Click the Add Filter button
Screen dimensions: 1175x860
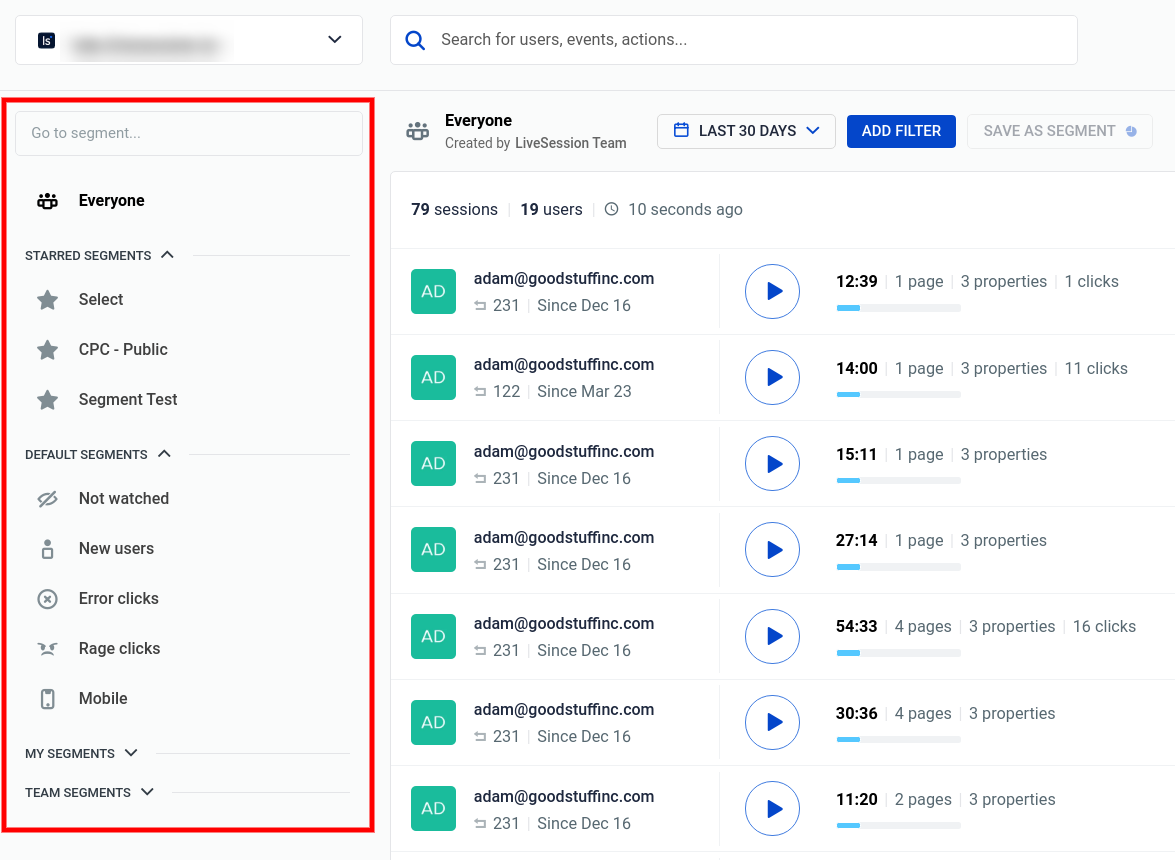pyautogui.click(x=901, y=131)
